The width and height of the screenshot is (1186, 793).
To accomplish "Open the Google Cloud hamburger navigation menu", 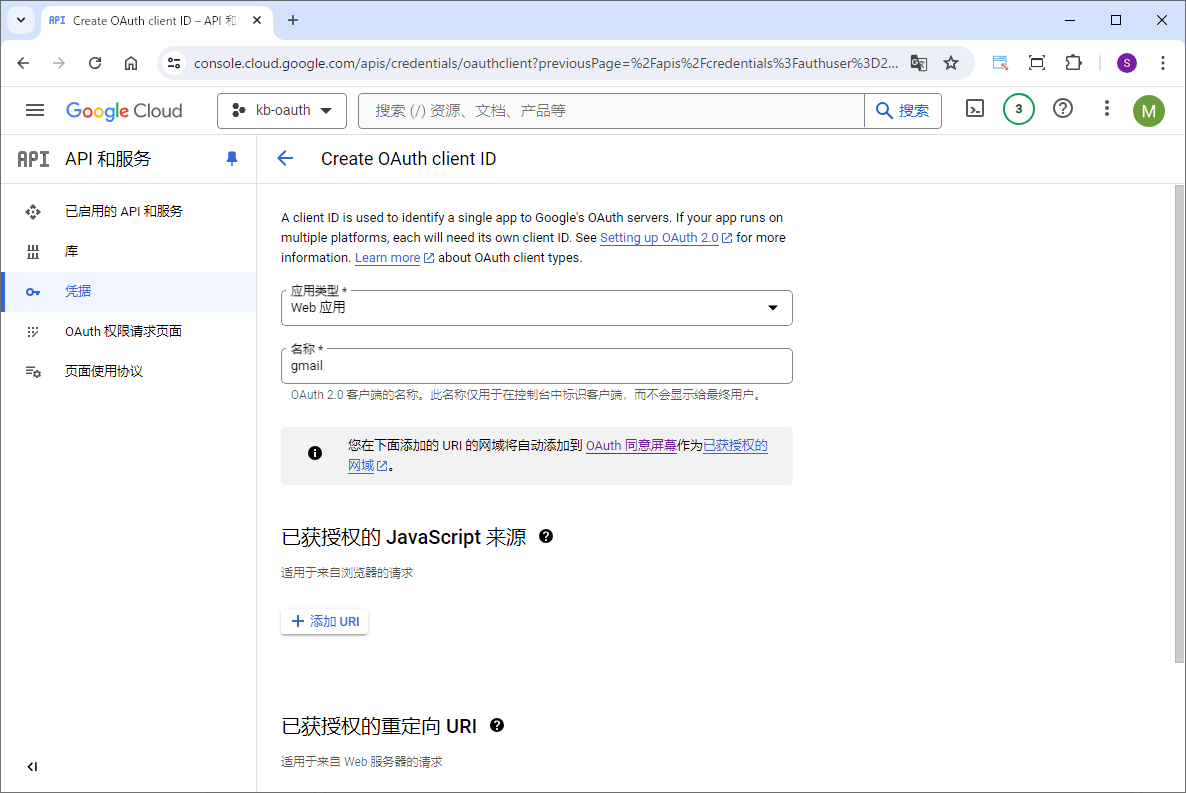I will [x=35, y=110].
